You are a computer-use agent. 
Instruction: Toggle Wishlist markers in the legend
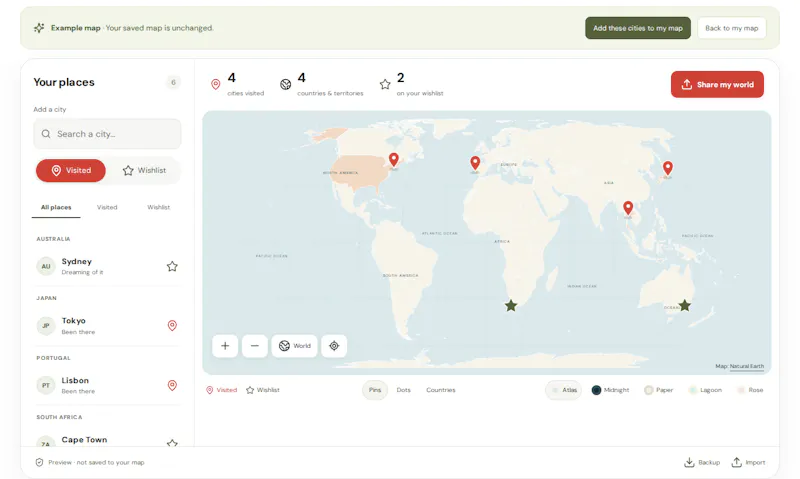[x=263, y=390]
